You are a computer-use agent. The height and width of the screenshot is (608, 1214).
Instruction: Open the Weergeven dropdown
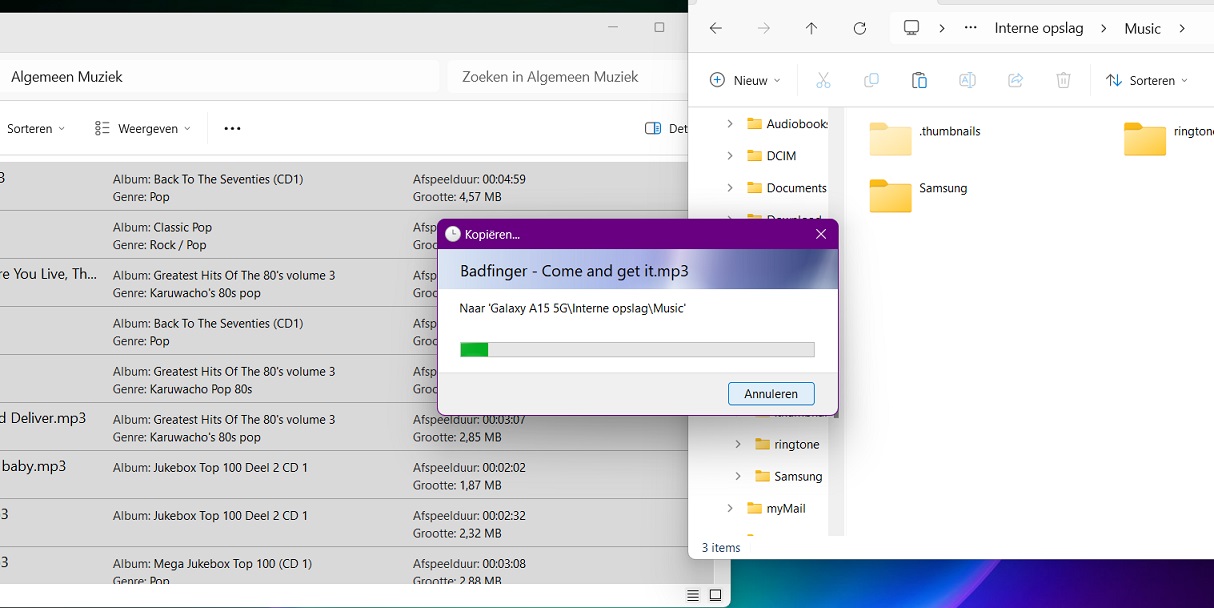(143, 128)
